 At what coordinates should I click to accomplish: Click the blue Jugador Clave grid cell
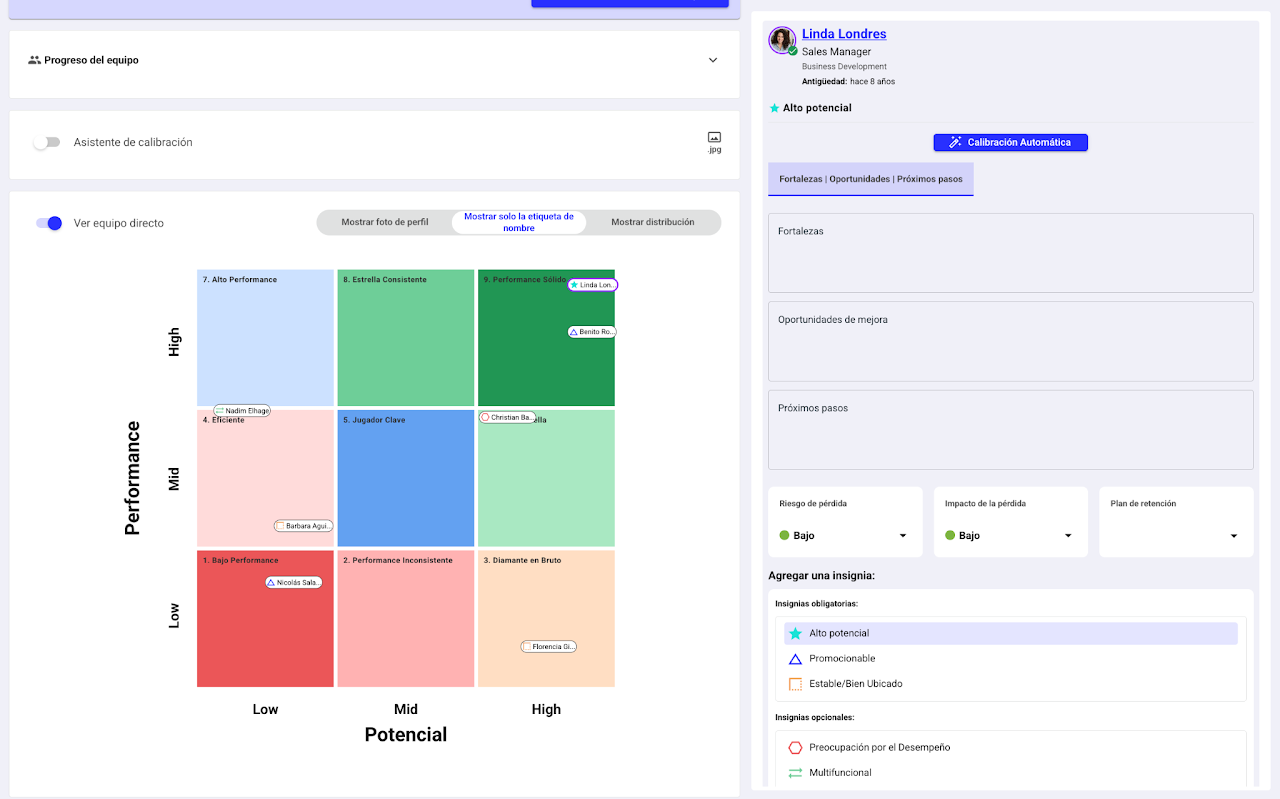406,480
